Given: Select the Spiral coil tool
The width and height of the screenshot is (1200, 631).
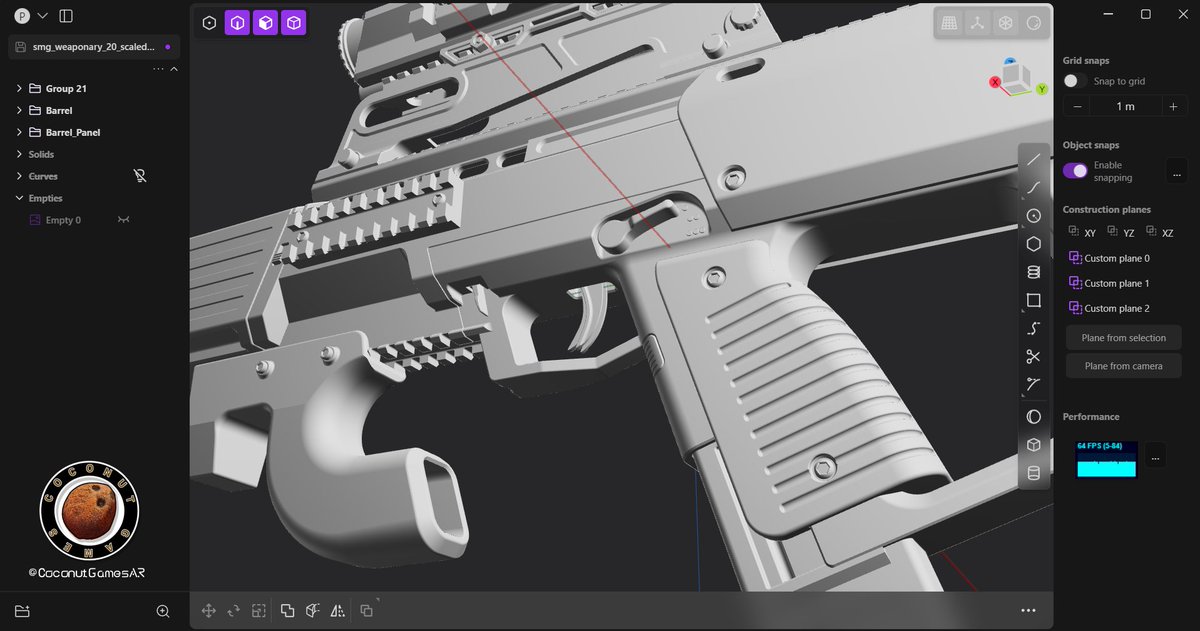Looking at the screenshot, I should (1034, 272).
